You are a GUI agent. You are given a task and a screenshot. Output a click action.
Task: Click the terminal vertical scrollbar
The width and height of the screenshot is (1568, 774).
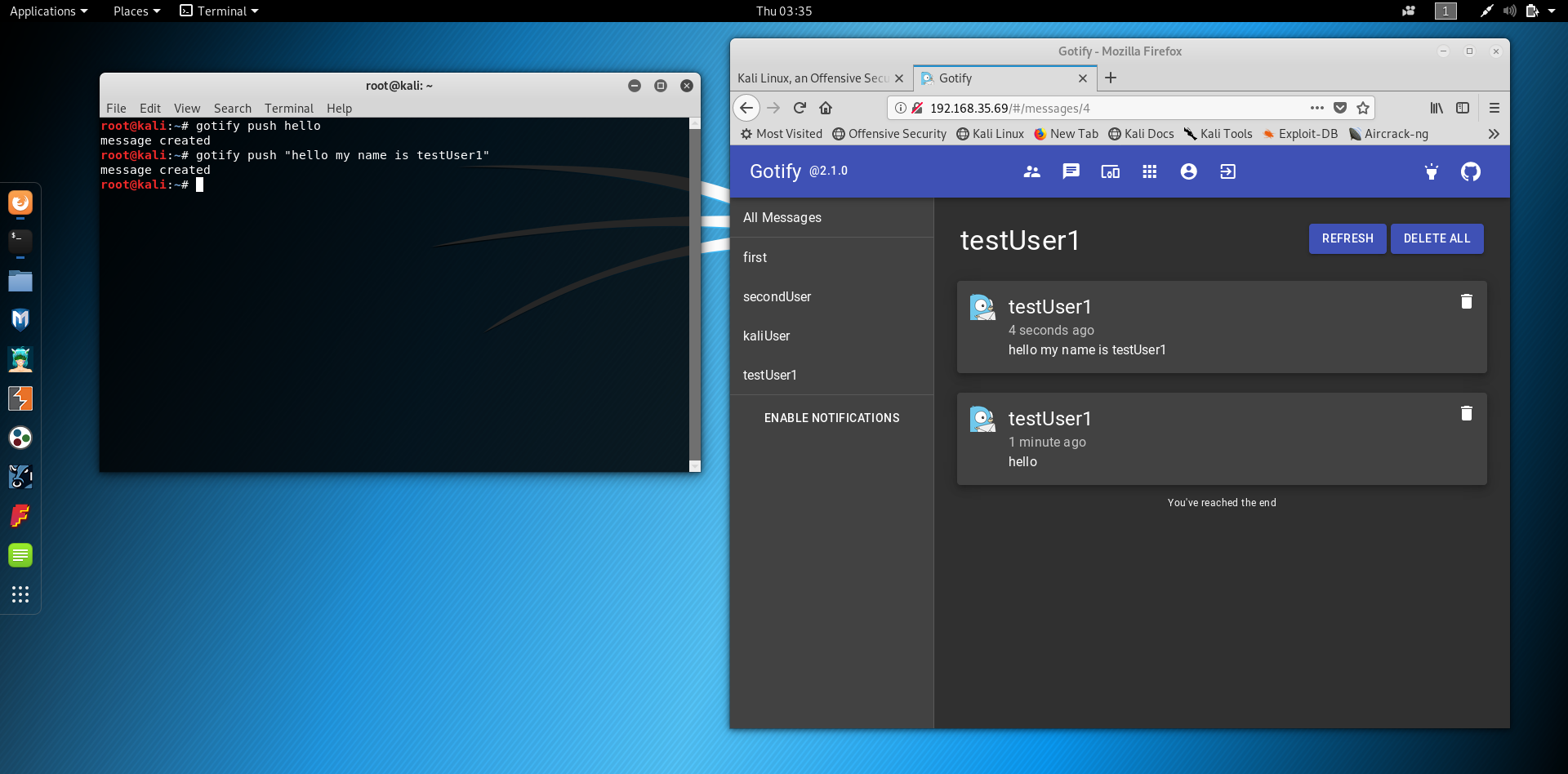coord(695,294)
